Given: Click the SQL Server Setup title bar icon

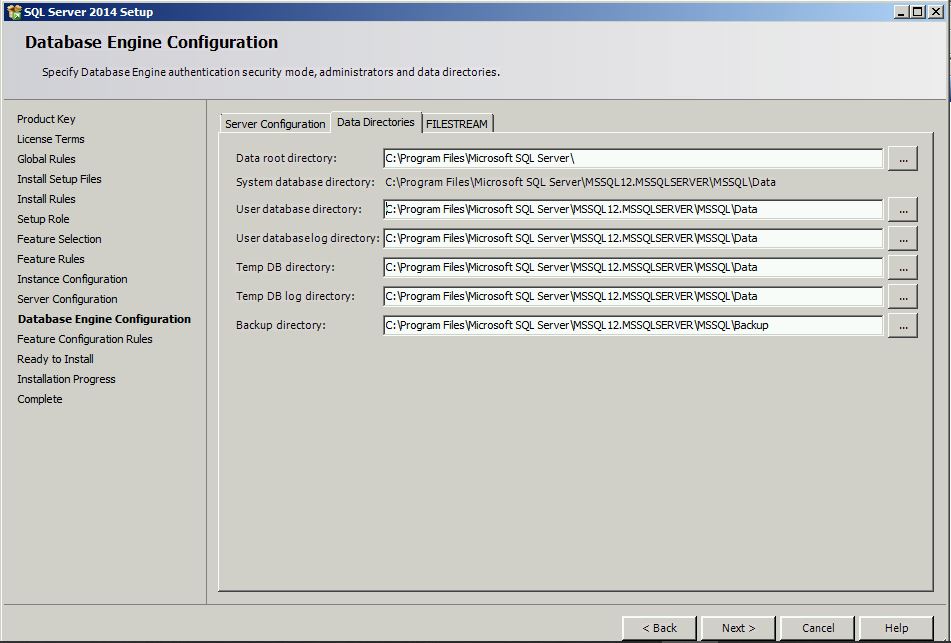Looking at the screenshot, I should [x=13, y=12].
